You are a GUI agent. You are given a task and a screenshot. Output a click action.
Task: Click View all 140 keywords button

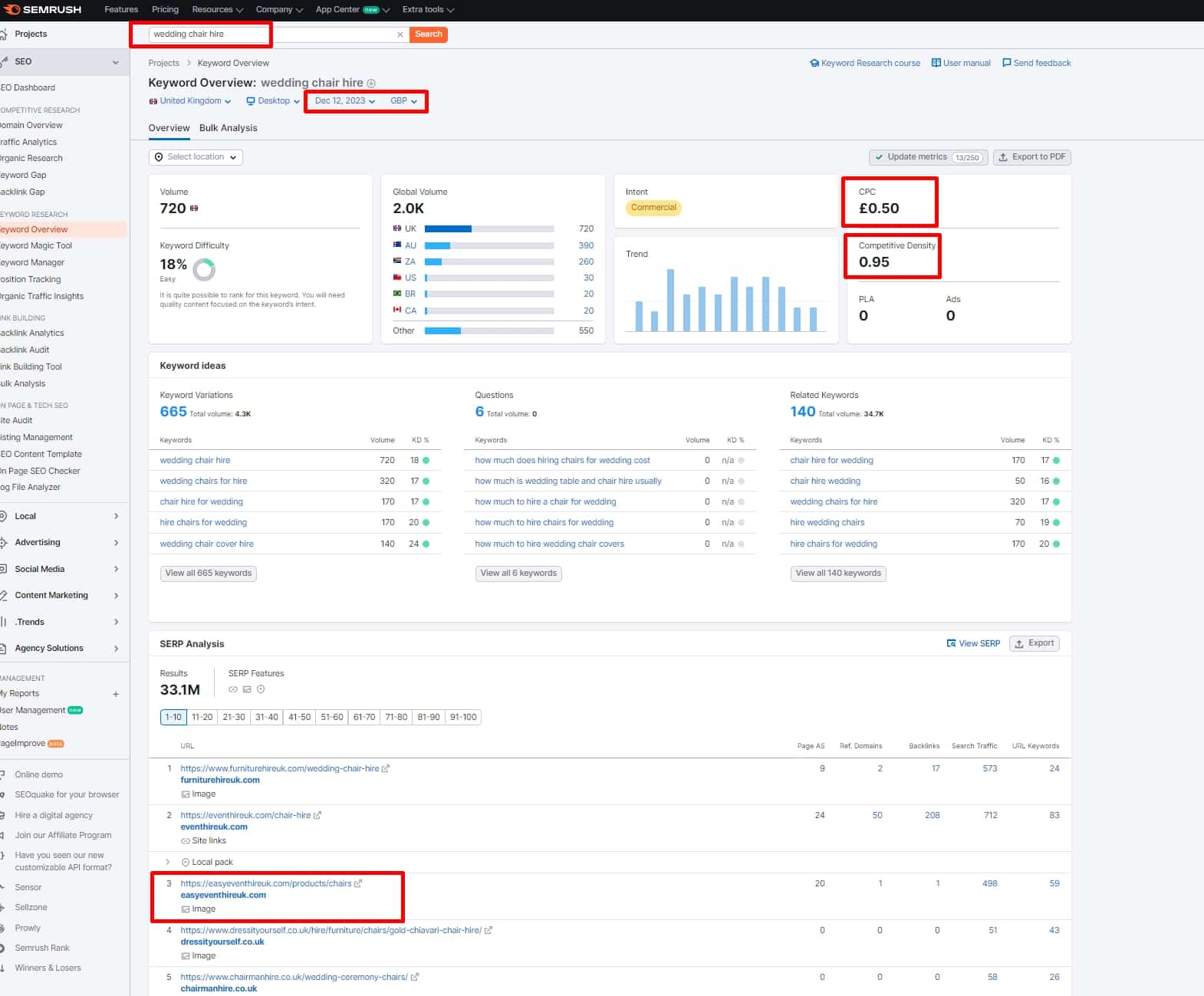click(x=838, y=574)
